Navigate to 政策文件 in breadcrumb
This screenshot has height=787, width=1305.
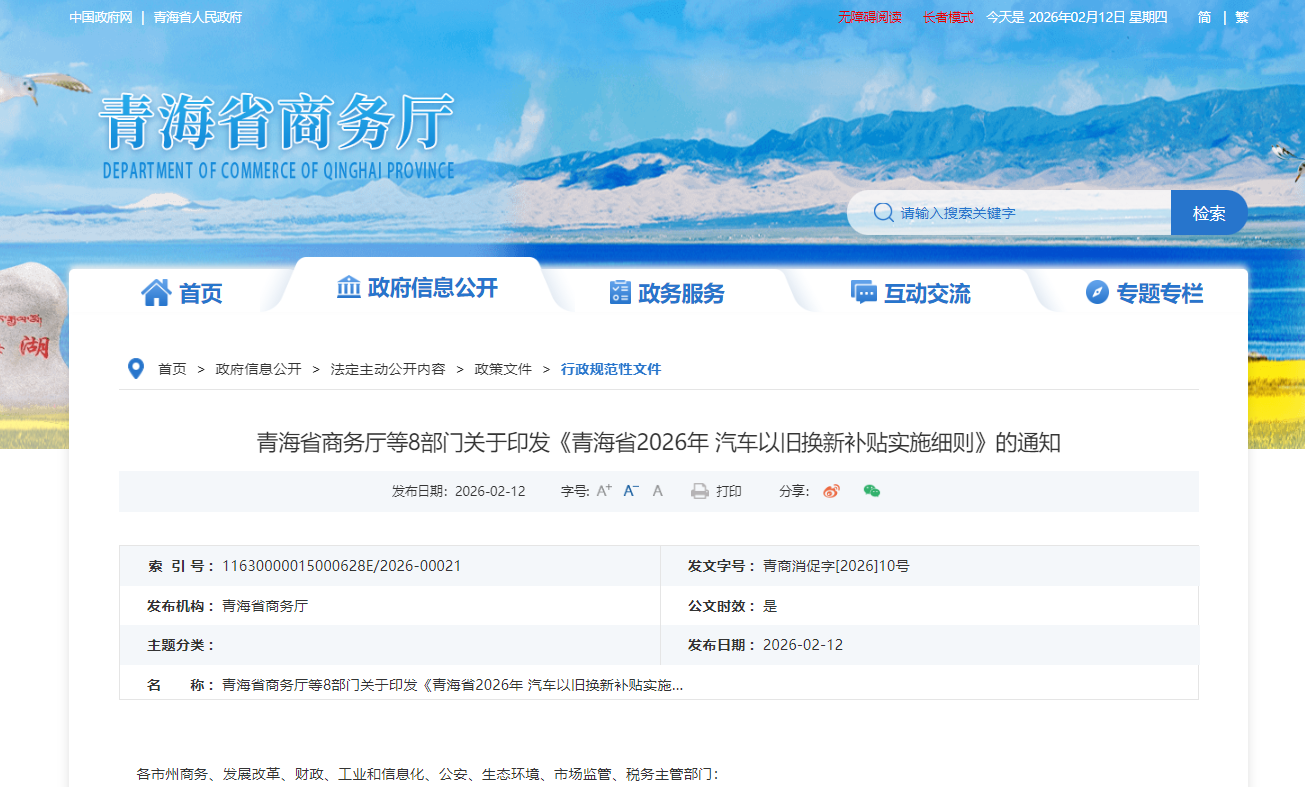point(503,369)
